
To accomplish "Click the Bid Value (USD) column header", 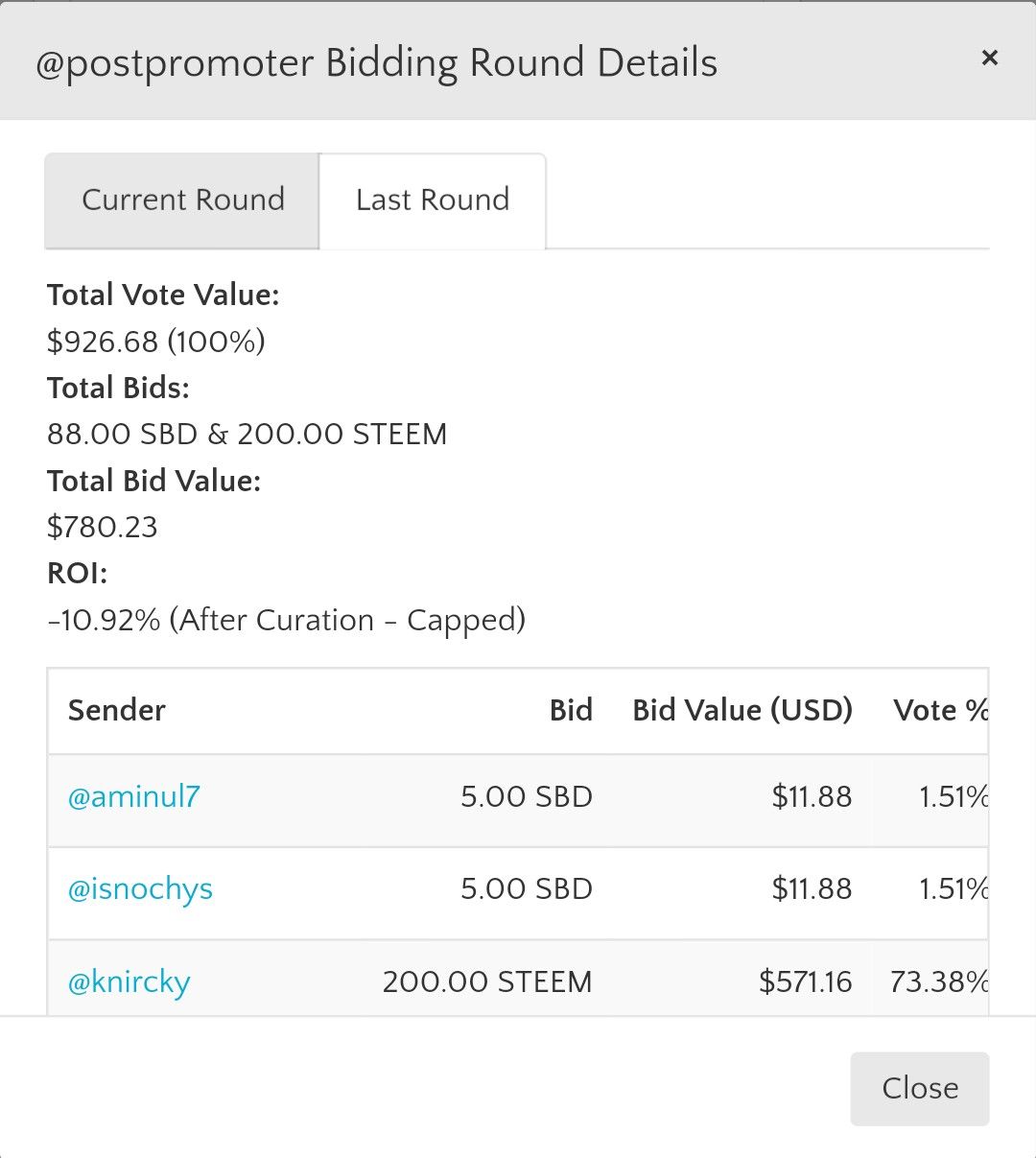I will pyautogui.click(x=742, y=710).
